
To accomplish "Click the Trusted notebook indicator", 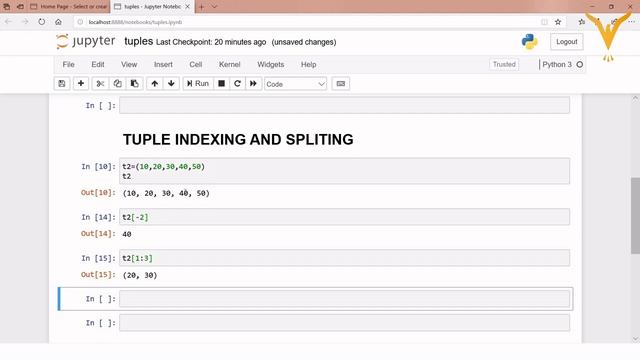I will point(504,64).
